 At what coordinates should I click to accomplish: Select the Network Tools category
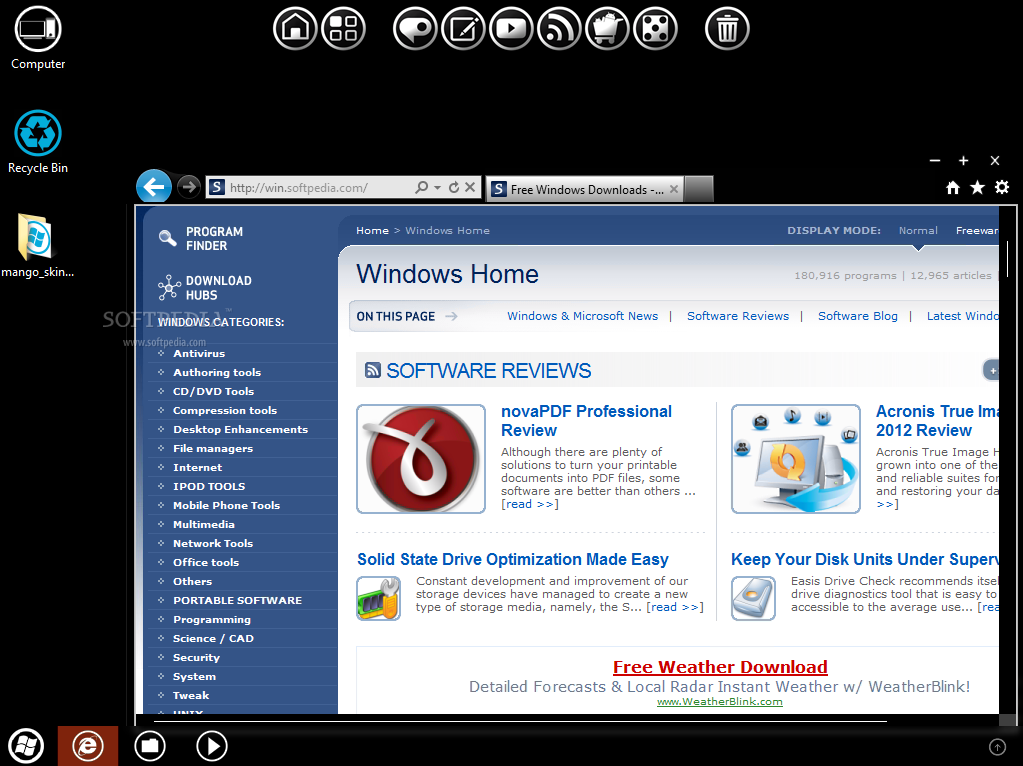[213, 542]
